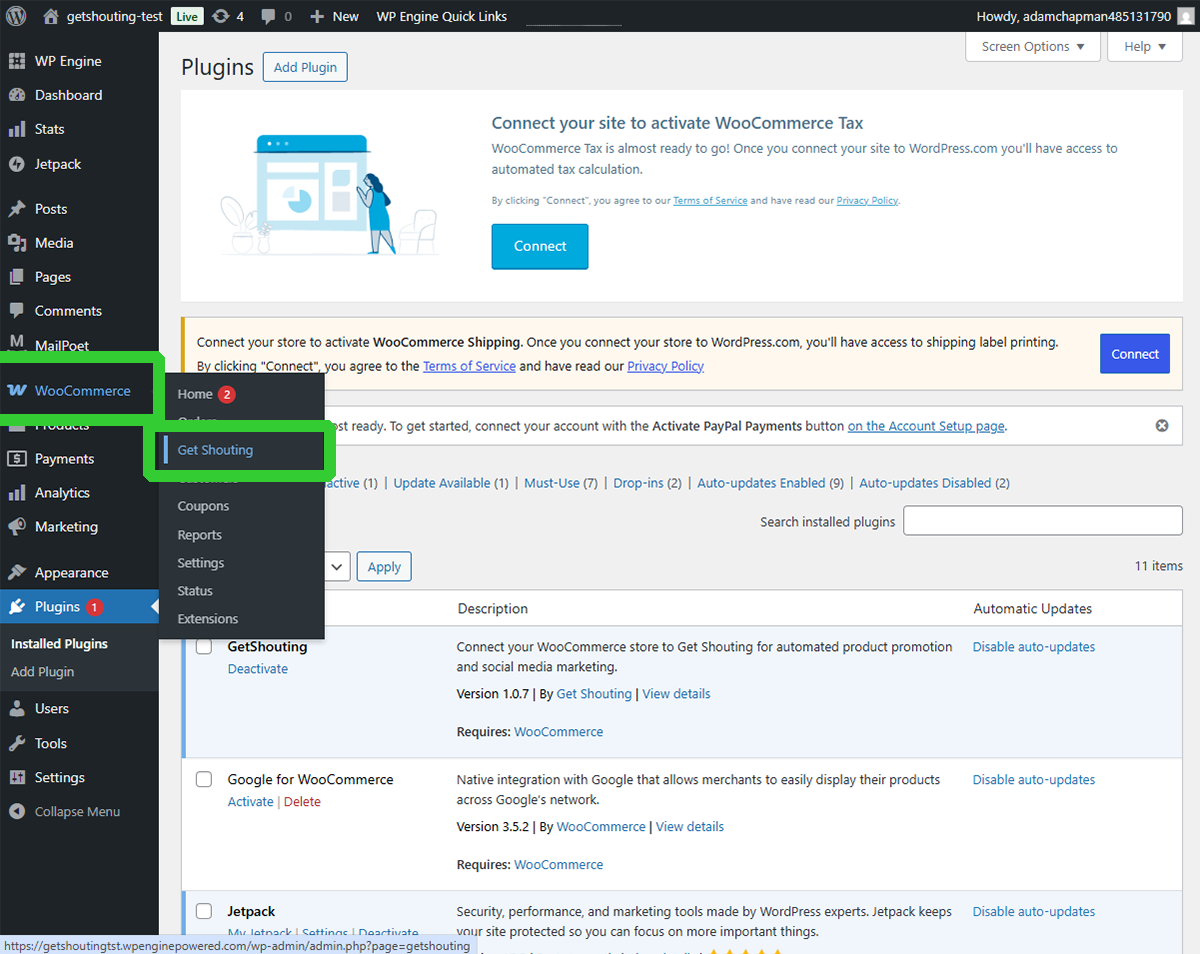Screen dimensions: 1200x954
Task: Check the GetShouting plugin checkbox
Action: 203,646
